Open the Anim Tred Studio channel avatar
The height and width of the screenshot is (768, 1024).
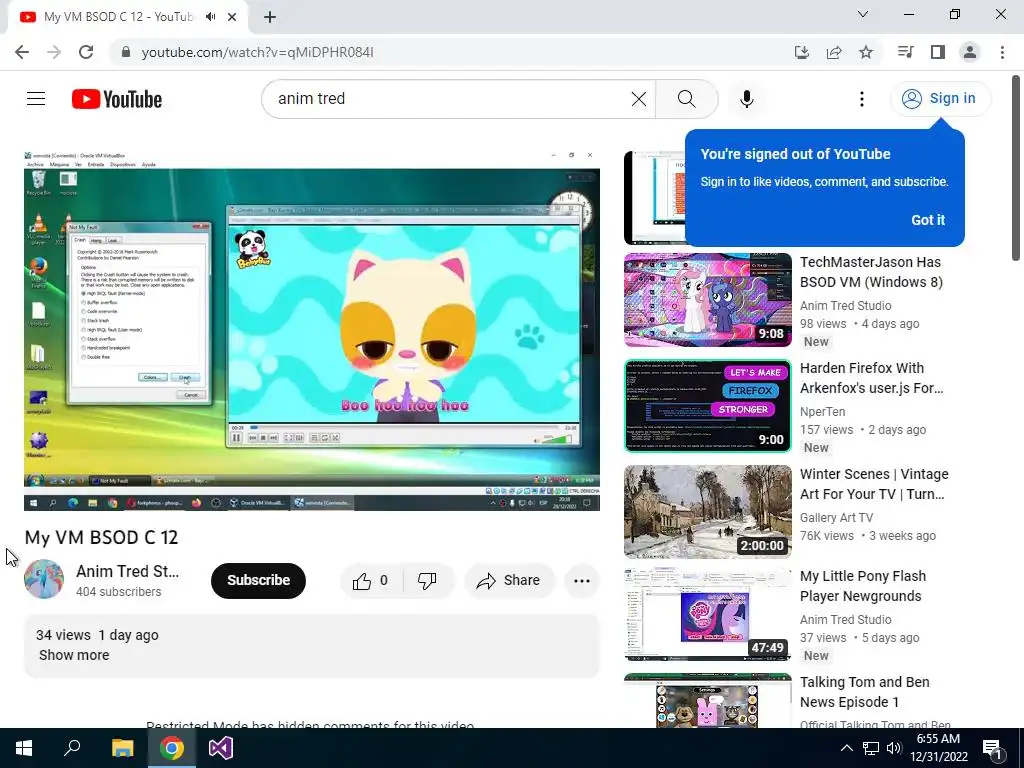coord(44,579)
